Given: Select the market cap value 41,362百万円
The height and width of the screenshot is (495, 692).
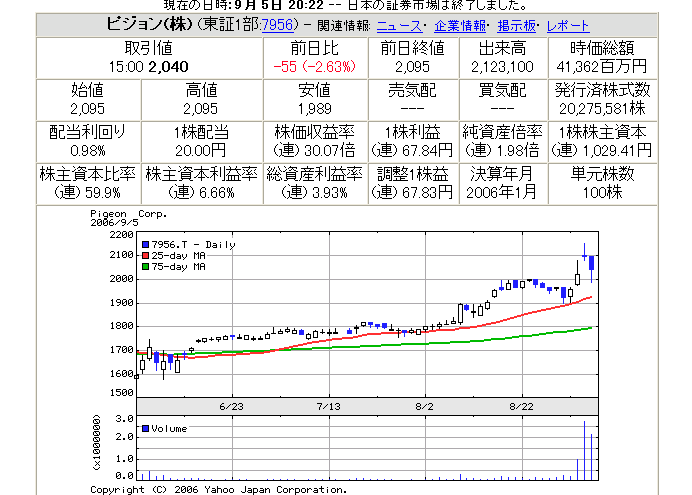Looking at the screenshot, I should (602, 67).
